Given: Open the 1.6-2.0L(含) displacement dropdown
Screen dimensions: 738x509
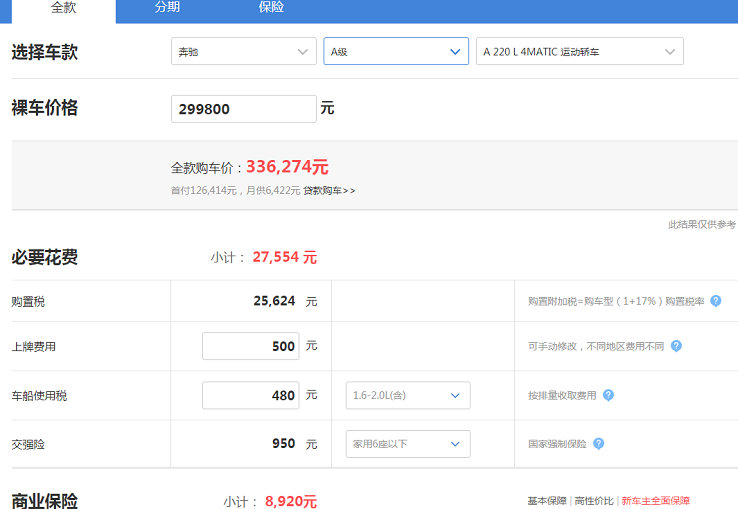Looking at the screenshot, I should 408,395.
